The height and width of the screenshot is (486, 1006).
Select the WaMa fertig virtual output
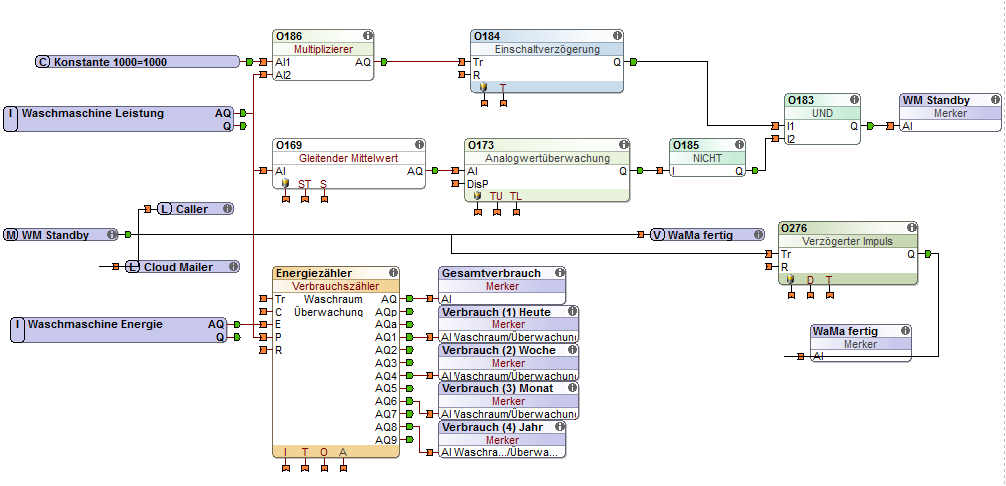[x=707, y=235]
